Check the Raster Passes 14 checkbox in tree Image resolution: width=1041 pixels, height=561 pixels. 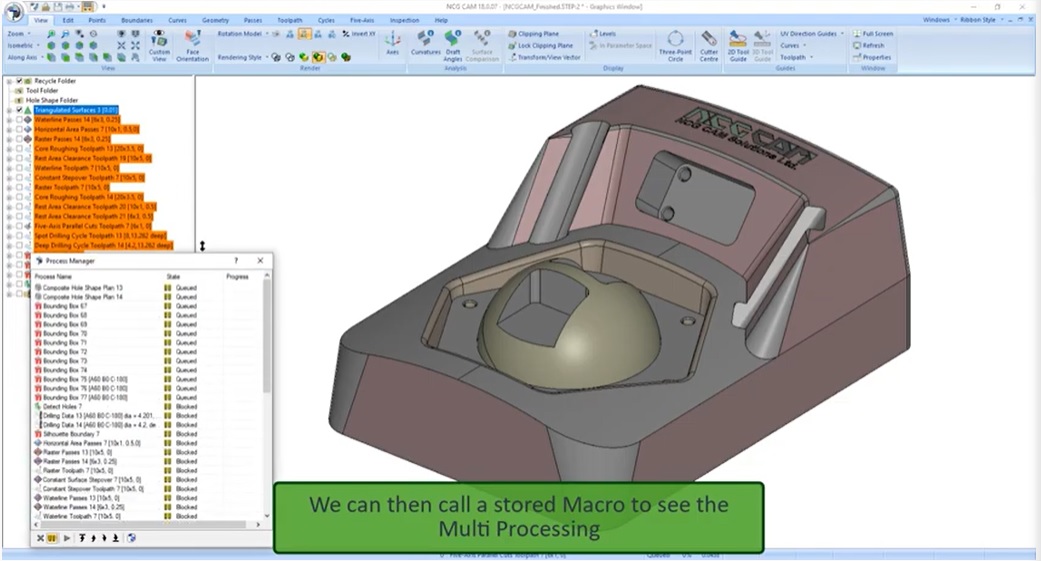point(19,139)
